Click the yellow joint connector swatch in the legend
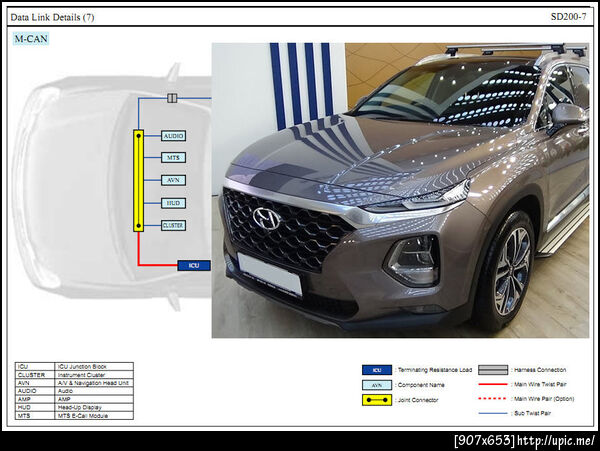Viewport: 600px width, 451px height. pyautogui.click(x=377, y=400)
